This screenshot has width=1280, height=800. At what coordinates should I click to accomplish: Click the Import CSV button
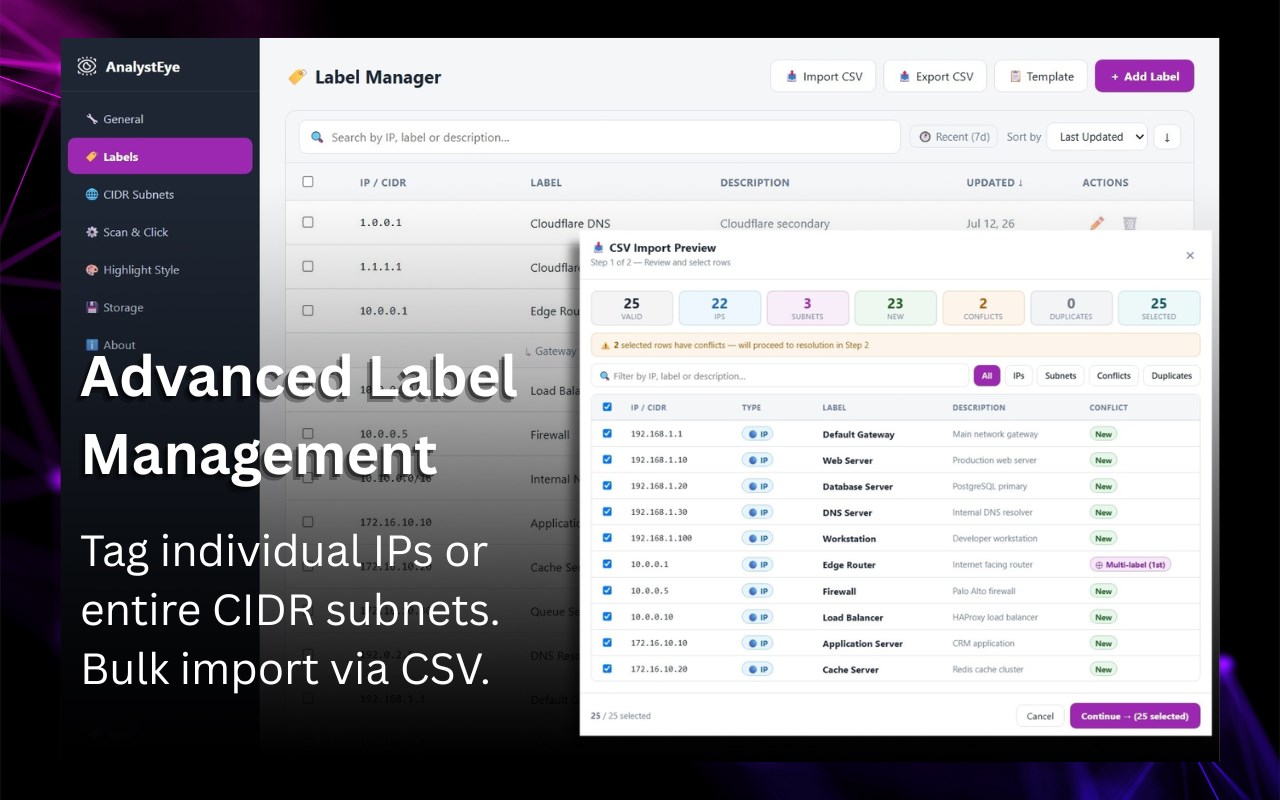point(823,76)
